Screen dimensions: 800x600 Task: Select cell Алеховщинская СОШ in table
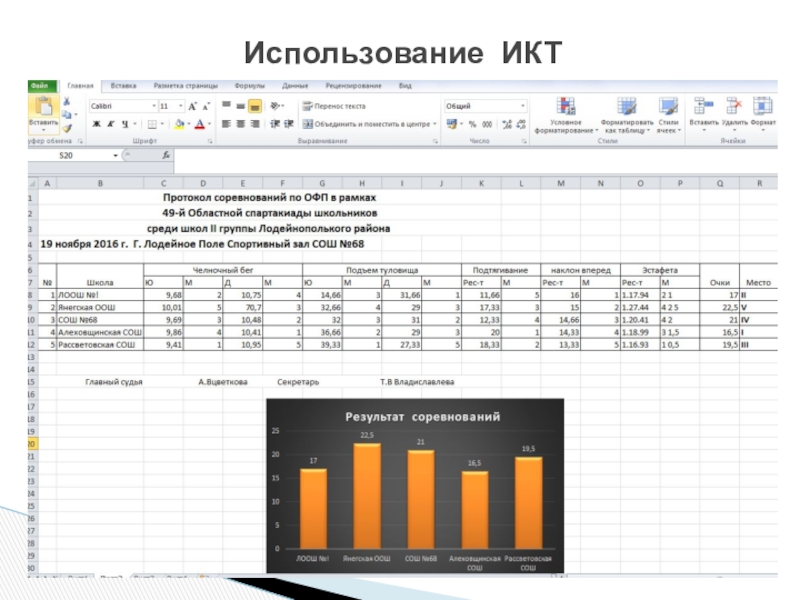coord(100,332)
